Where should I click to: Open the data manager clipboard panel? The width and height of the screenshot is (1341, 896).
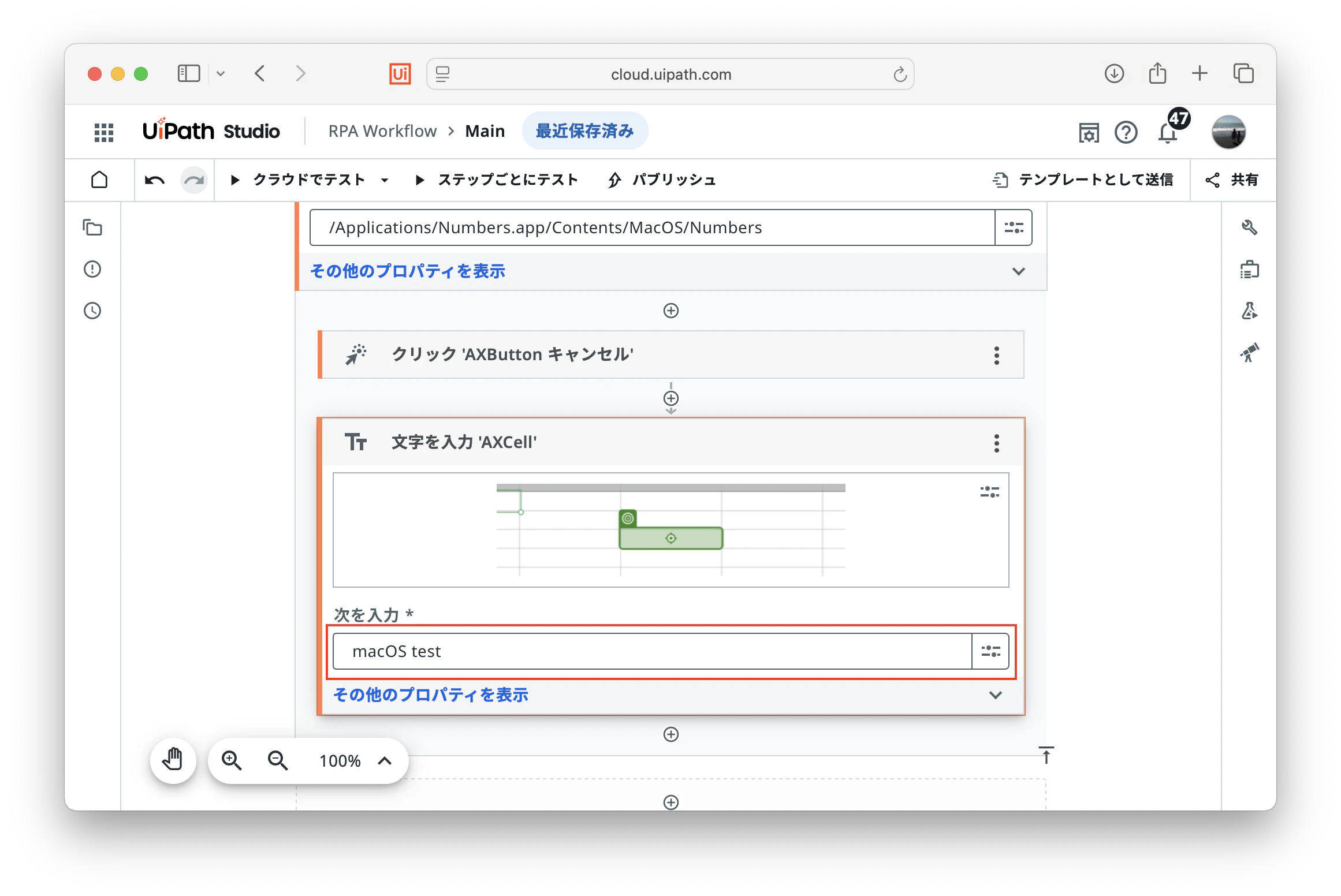1250,269
